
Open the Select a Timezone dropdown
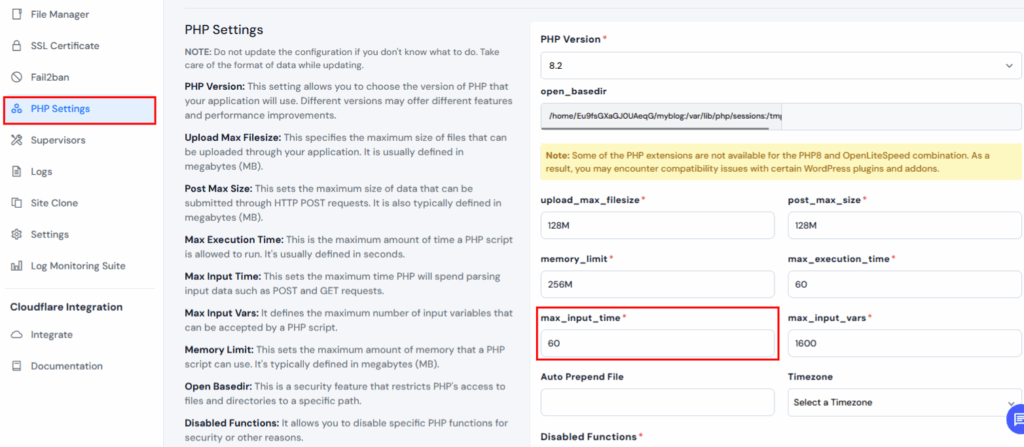click(904, 403)
